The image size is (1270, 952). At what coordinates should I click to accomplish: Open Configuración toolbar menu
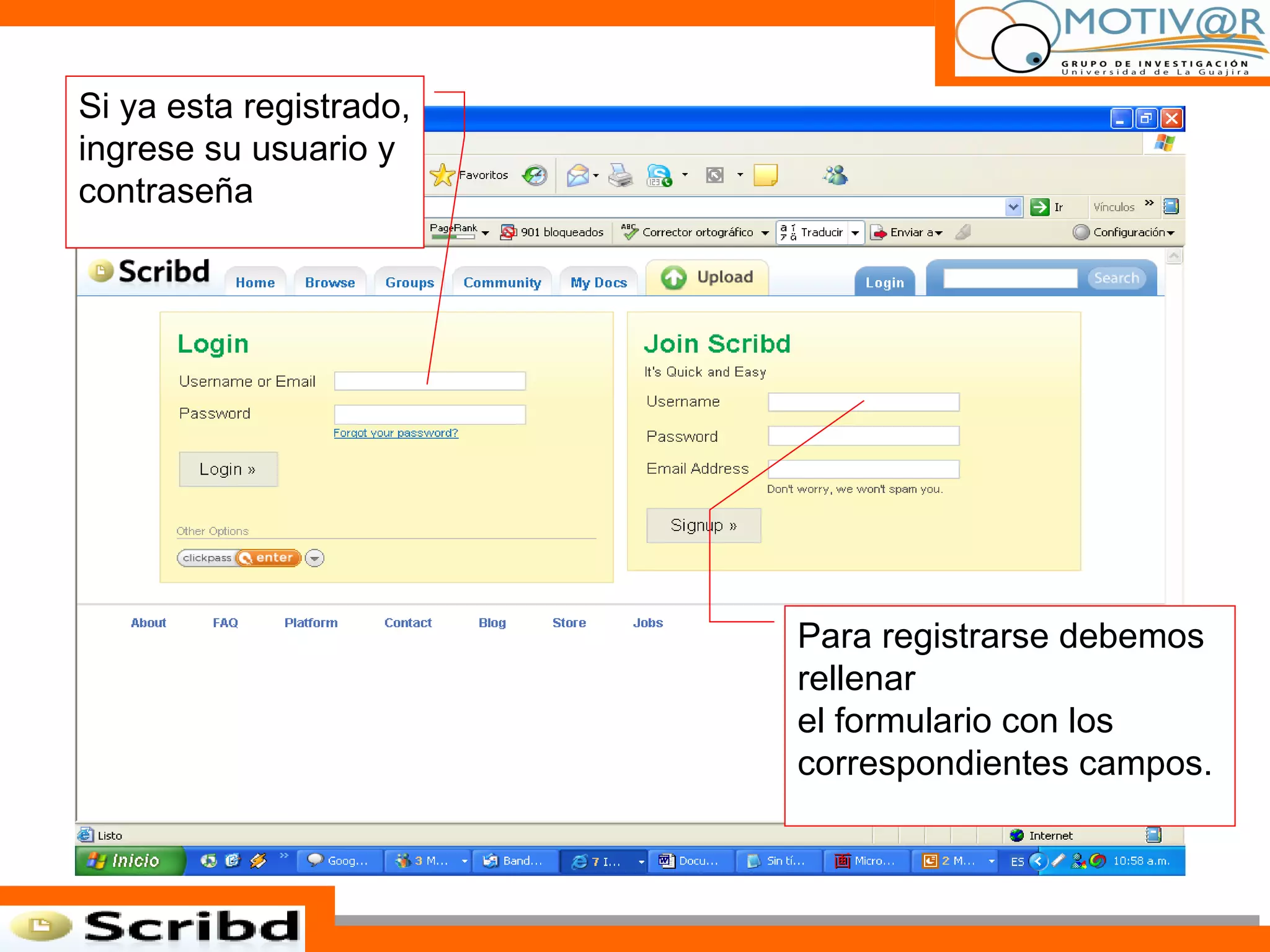(1123, 232)
